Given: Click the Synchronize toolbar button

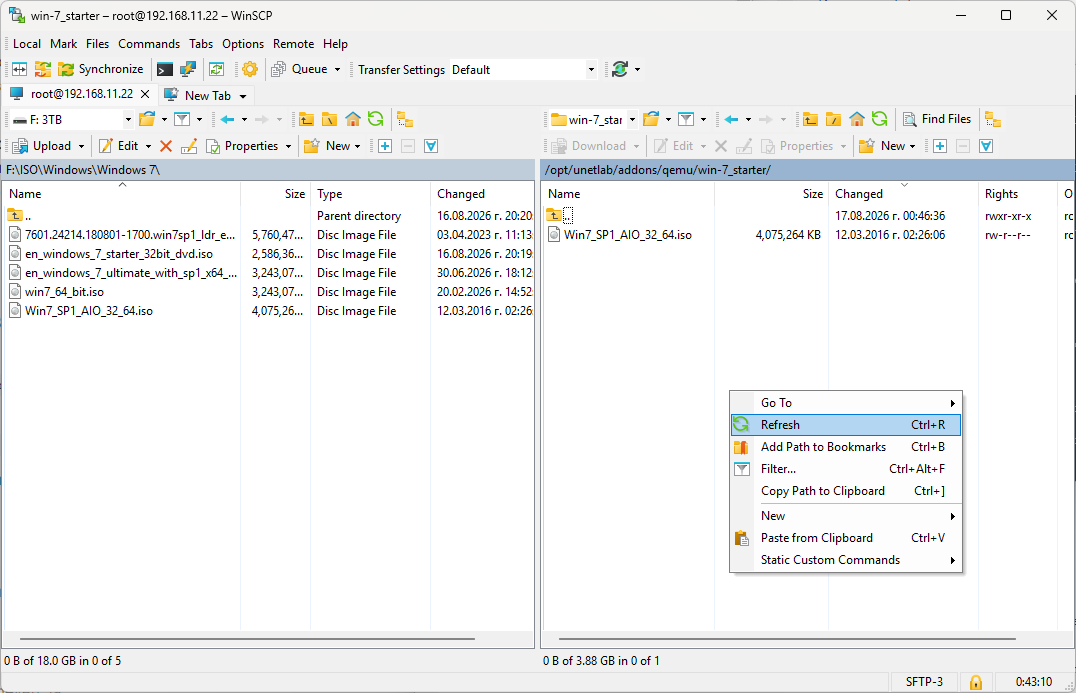Looking at the screenshot, I should click(x=101, y=69).
